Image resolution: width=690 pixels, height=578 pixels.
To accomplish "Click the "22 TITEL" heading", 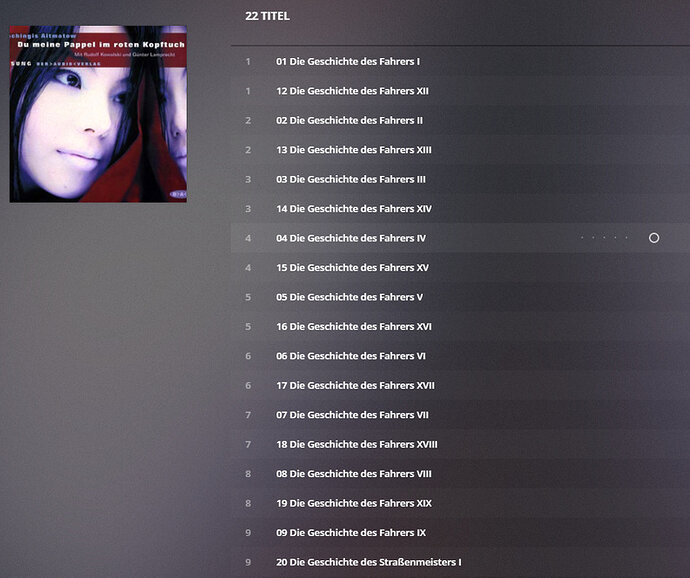I will 267,16.
